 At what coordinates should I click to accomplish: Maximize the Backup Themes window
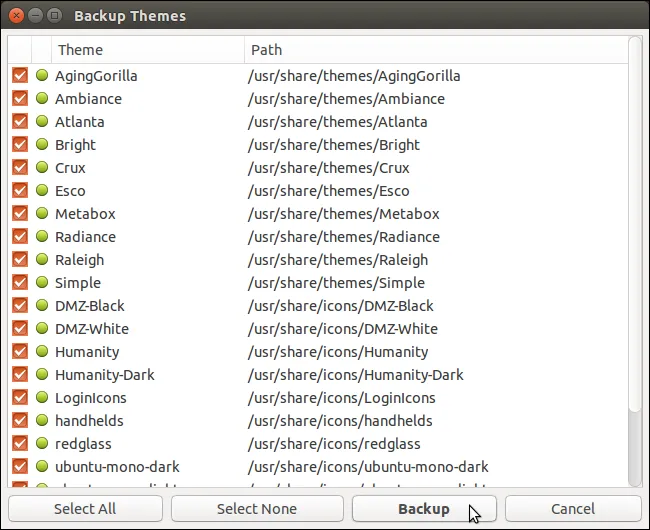click(x=54, y=16)
